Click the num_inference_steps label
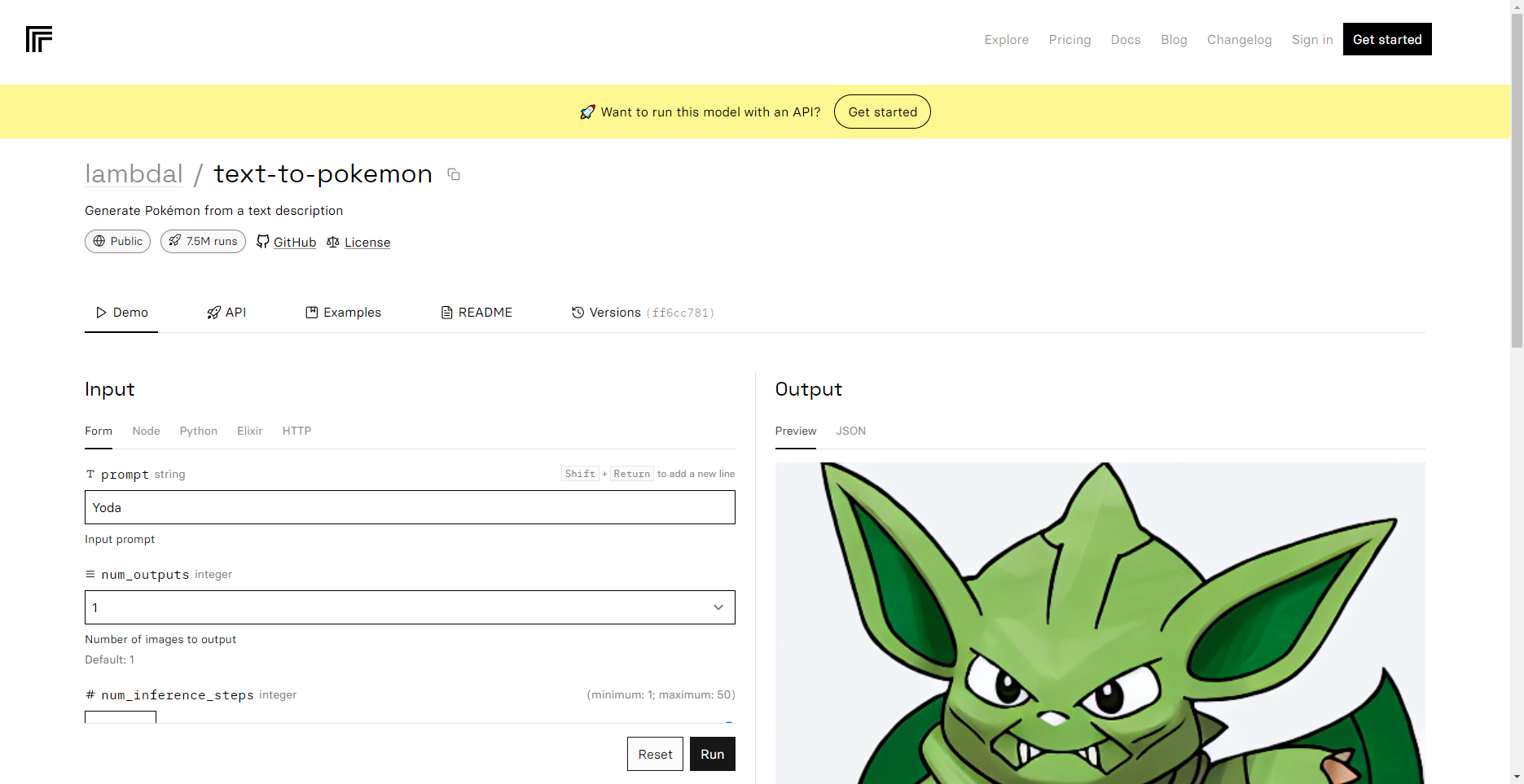Viewport: 1524px width, 784px height. point(178,695)
